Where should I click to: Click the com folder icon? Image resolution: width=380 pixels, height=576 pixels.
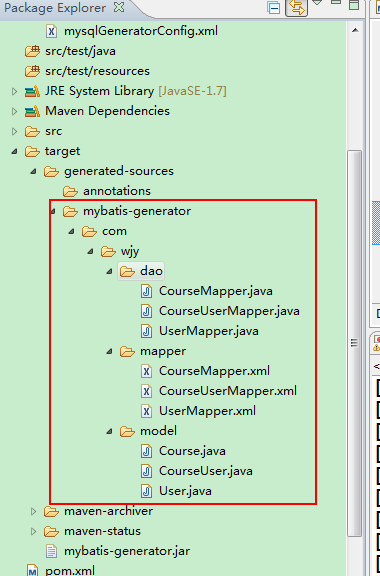click(x=89, y=231)
